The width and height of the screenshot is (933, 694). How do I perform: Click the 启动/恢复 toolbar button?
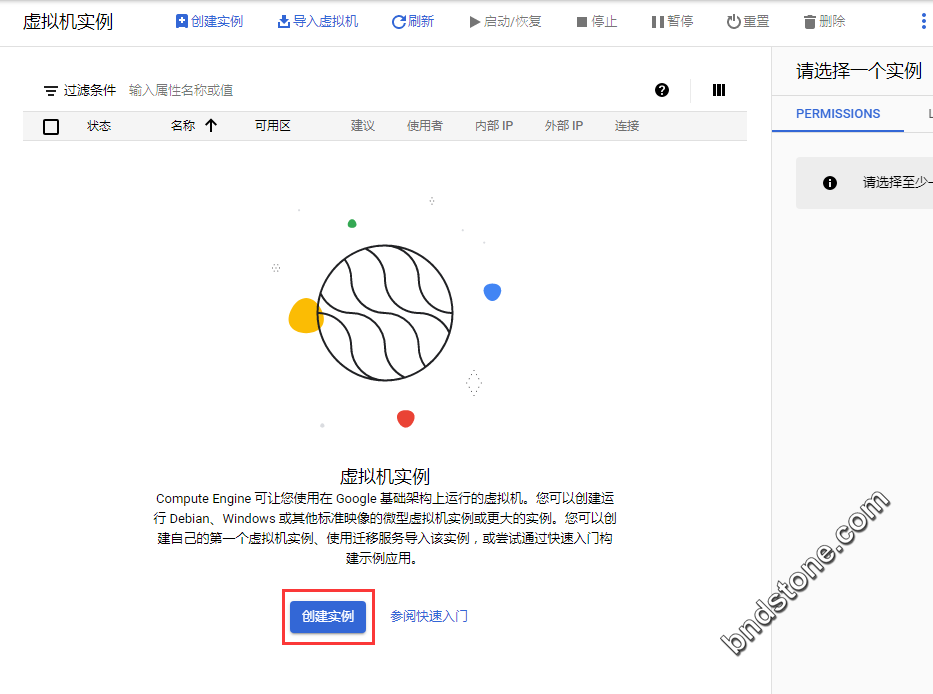505,21
